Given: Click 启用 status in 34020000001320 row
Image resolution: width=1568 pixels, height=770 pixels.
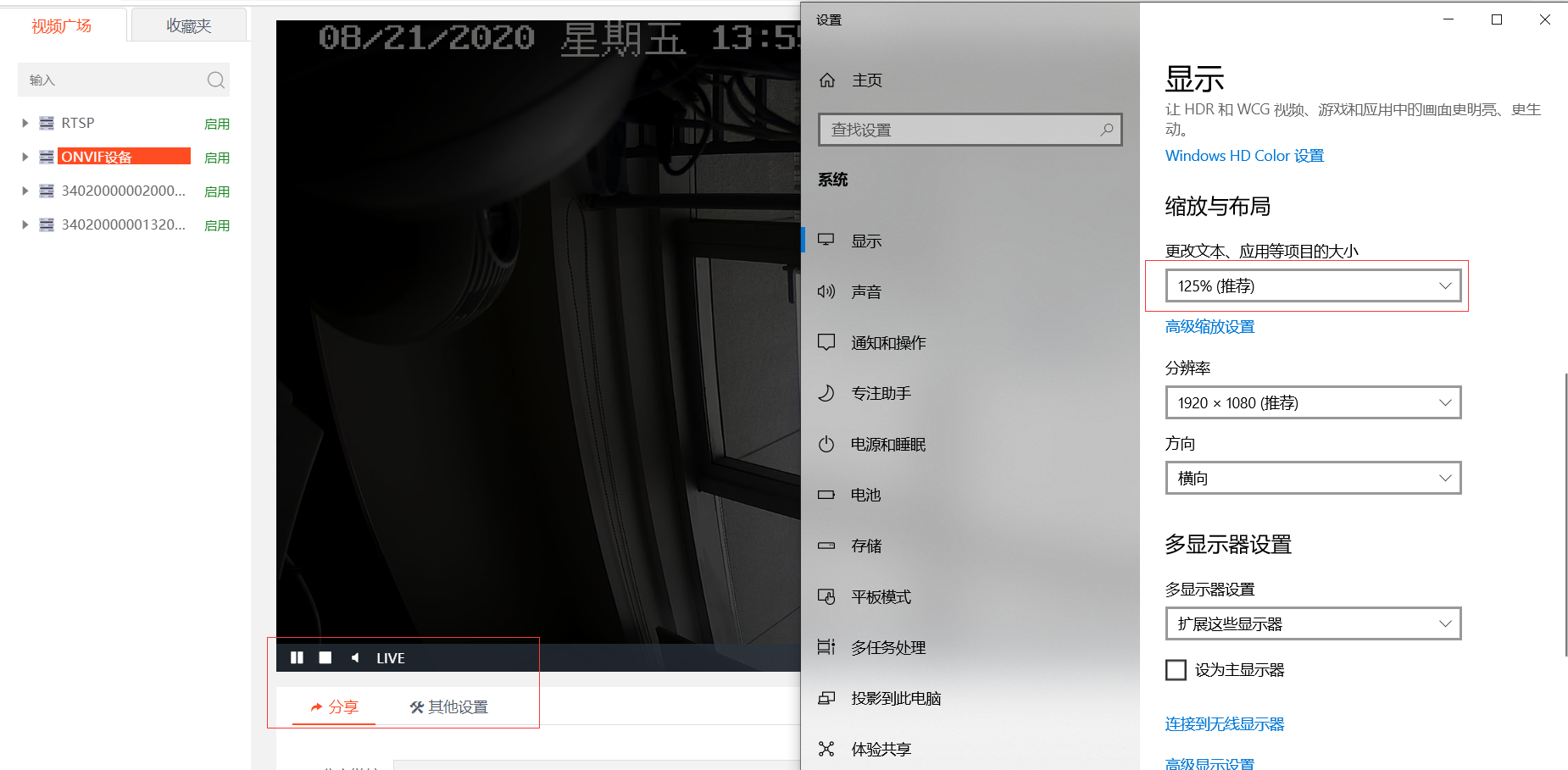Looking at the screenshot, I should pos(217,225).
